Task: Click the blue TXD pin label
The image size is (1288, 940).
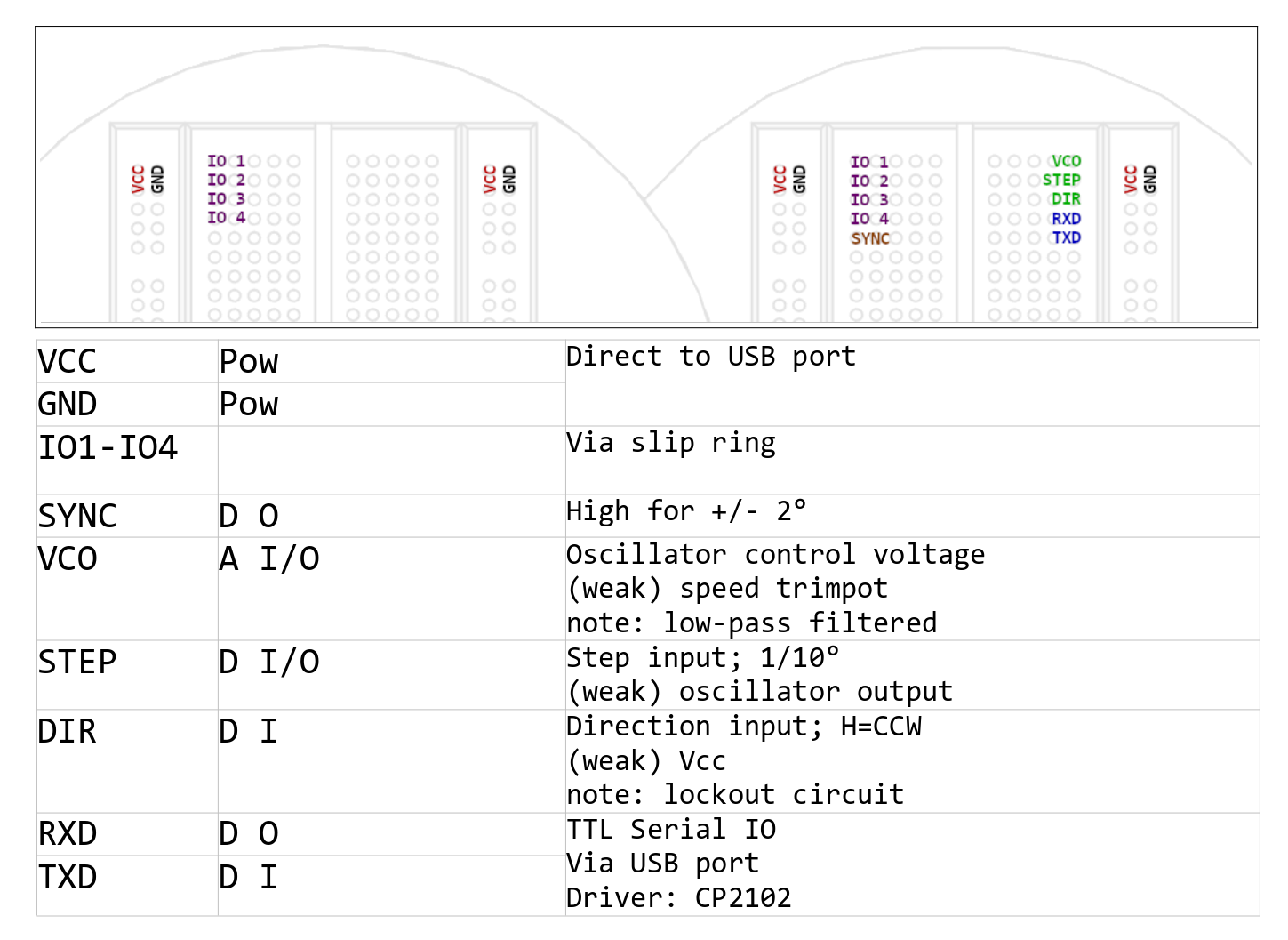Action: [x=1066, y=237]
